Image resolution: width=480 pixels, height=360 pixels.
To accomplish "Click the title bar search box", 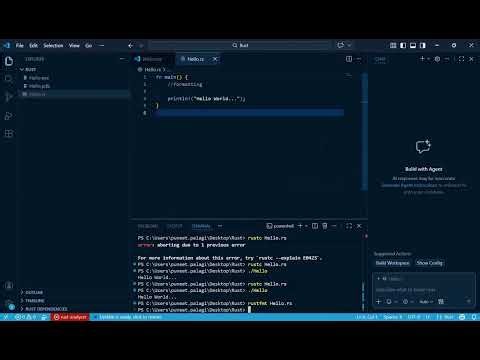I will (240, 45).
